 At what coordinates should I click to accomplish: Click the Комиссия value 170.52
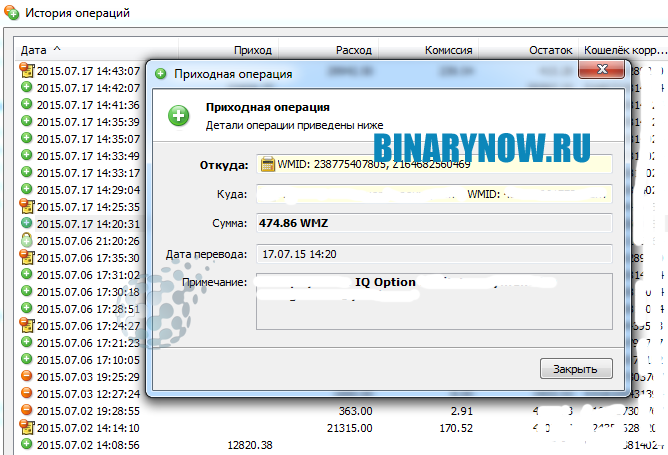[x=456, y=428]
